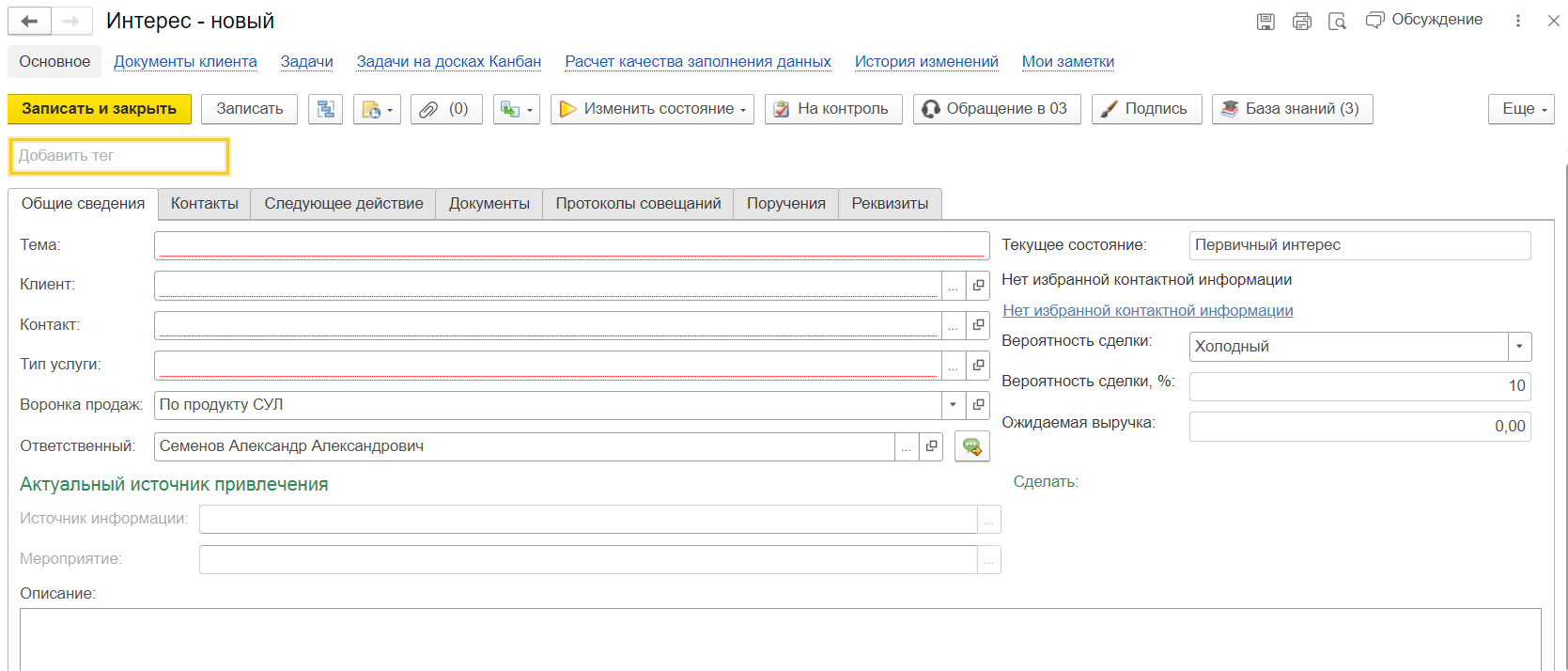Click Записать и закрыть

click(x=100, y=109)
